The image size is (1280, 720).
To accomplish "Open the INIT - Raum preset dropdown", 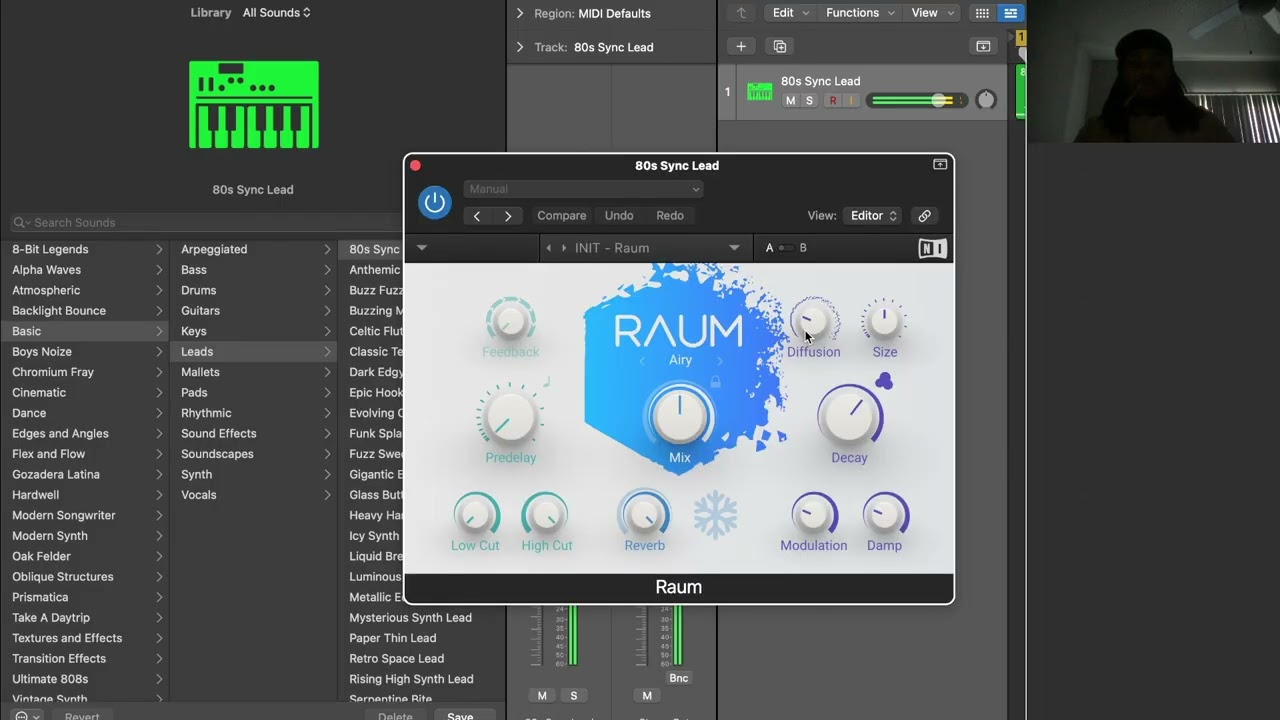I will pyautogui.click(x=734, y=248).
